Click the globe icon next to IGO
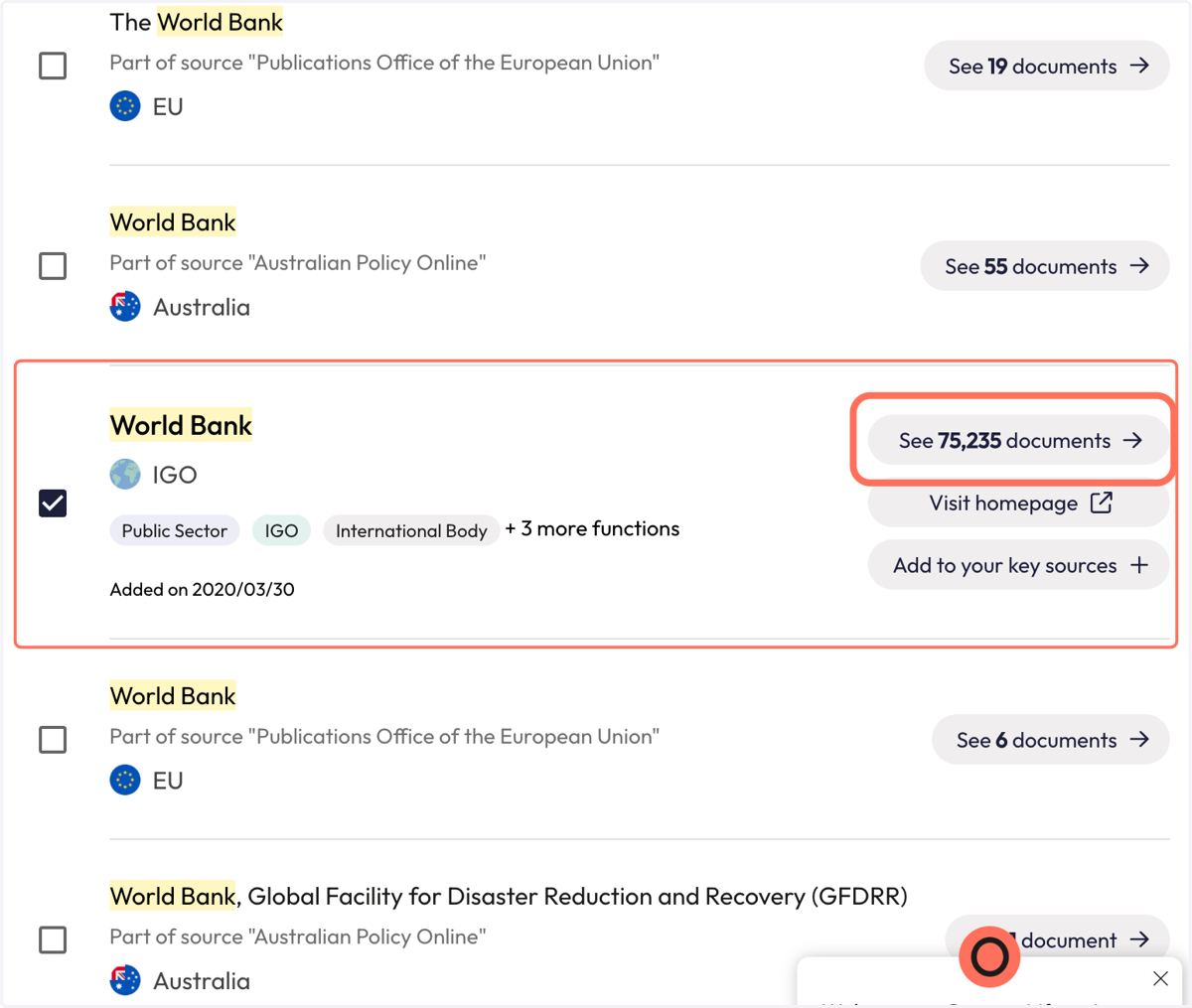The image size is (1192, 1008). [x=125, y=475]
